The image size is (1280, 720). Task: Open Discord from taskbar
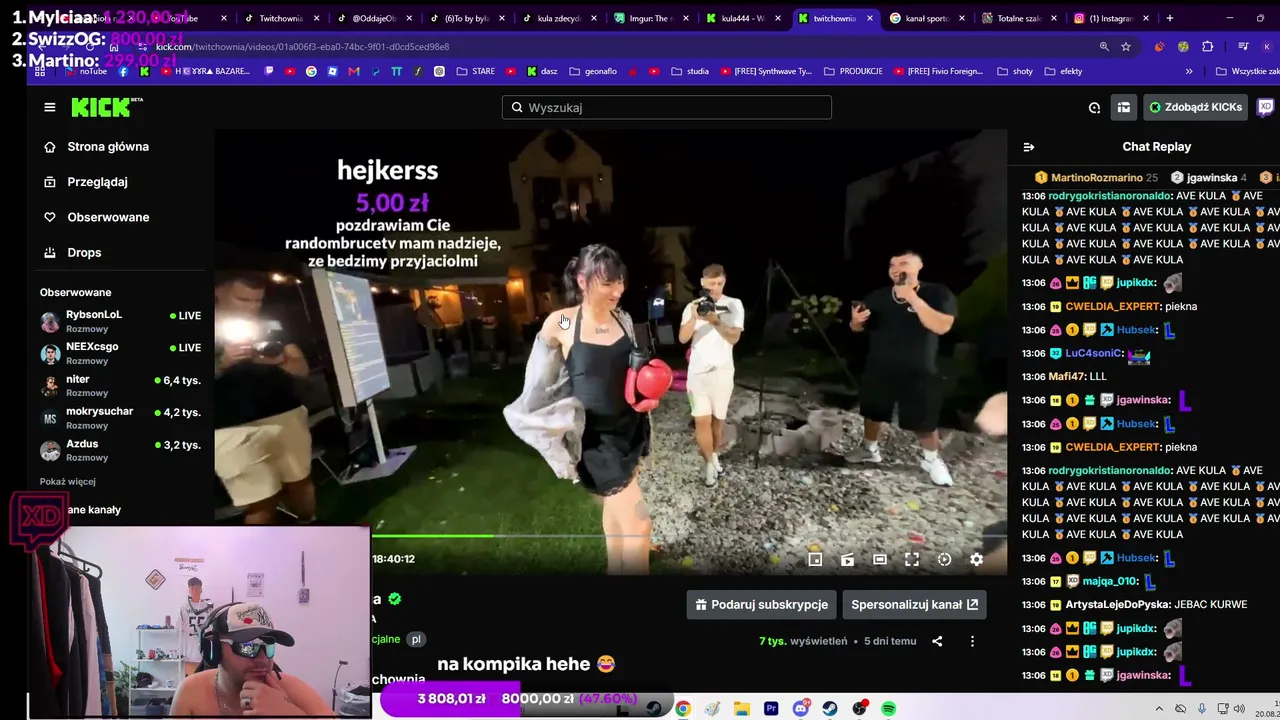(x=801, y=709)
